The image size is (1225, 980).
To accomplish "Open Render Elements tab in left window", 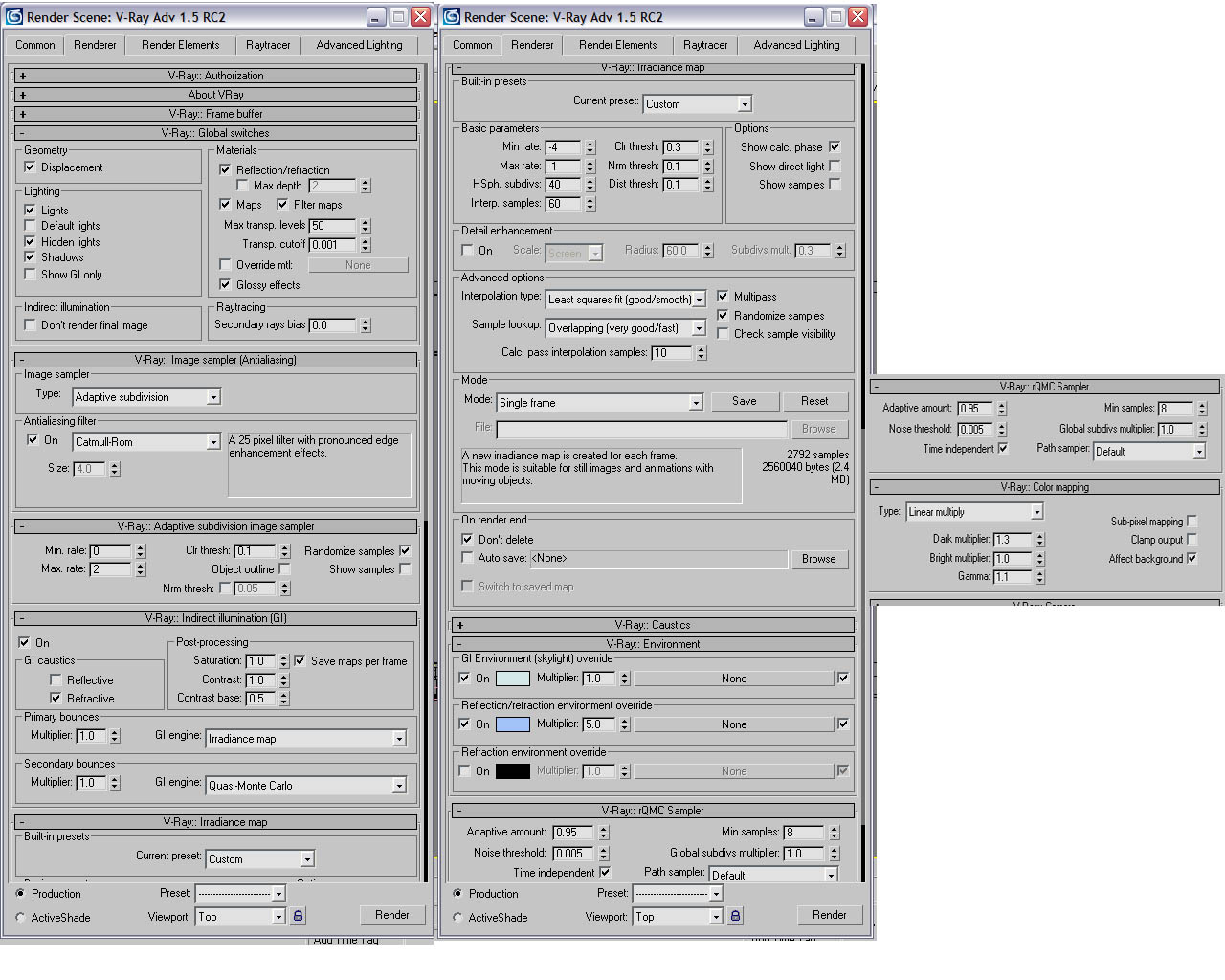I will point(181,45).
